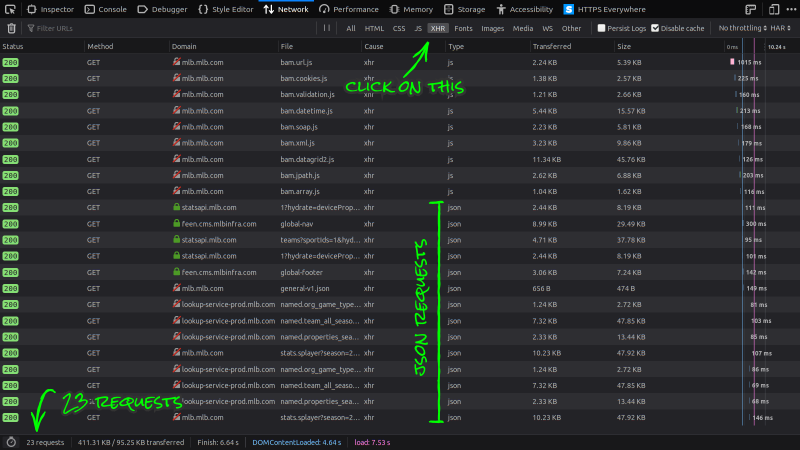Select the bam.array.js request
800x450 pixels.
pyautogui.click(x=400, y=191)
